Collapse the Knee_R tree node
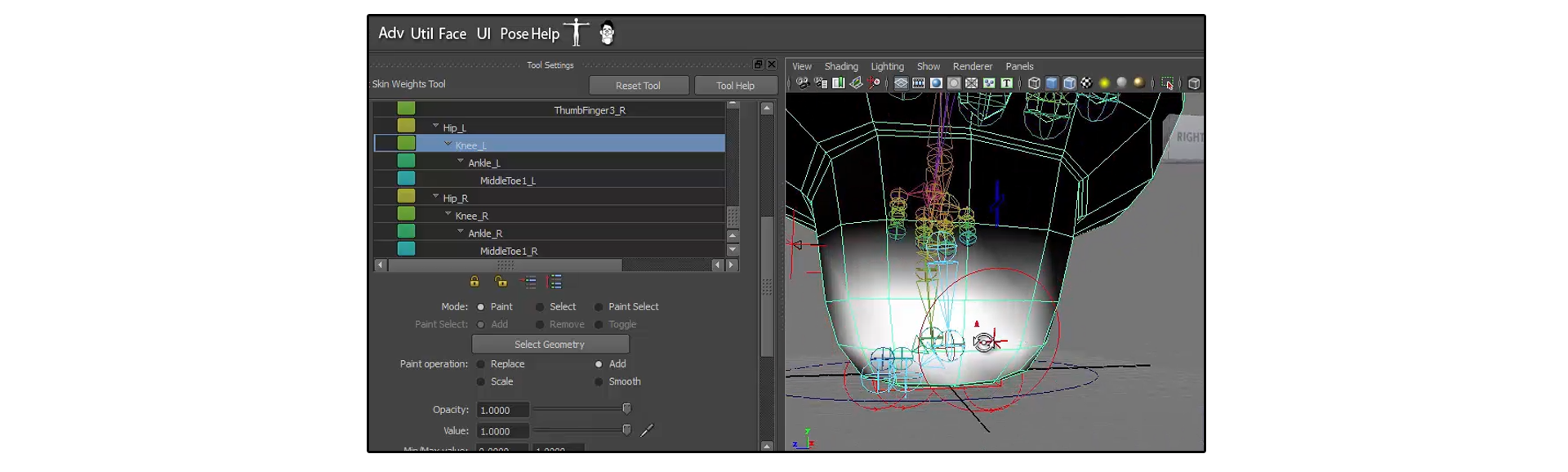 [448, 214]
